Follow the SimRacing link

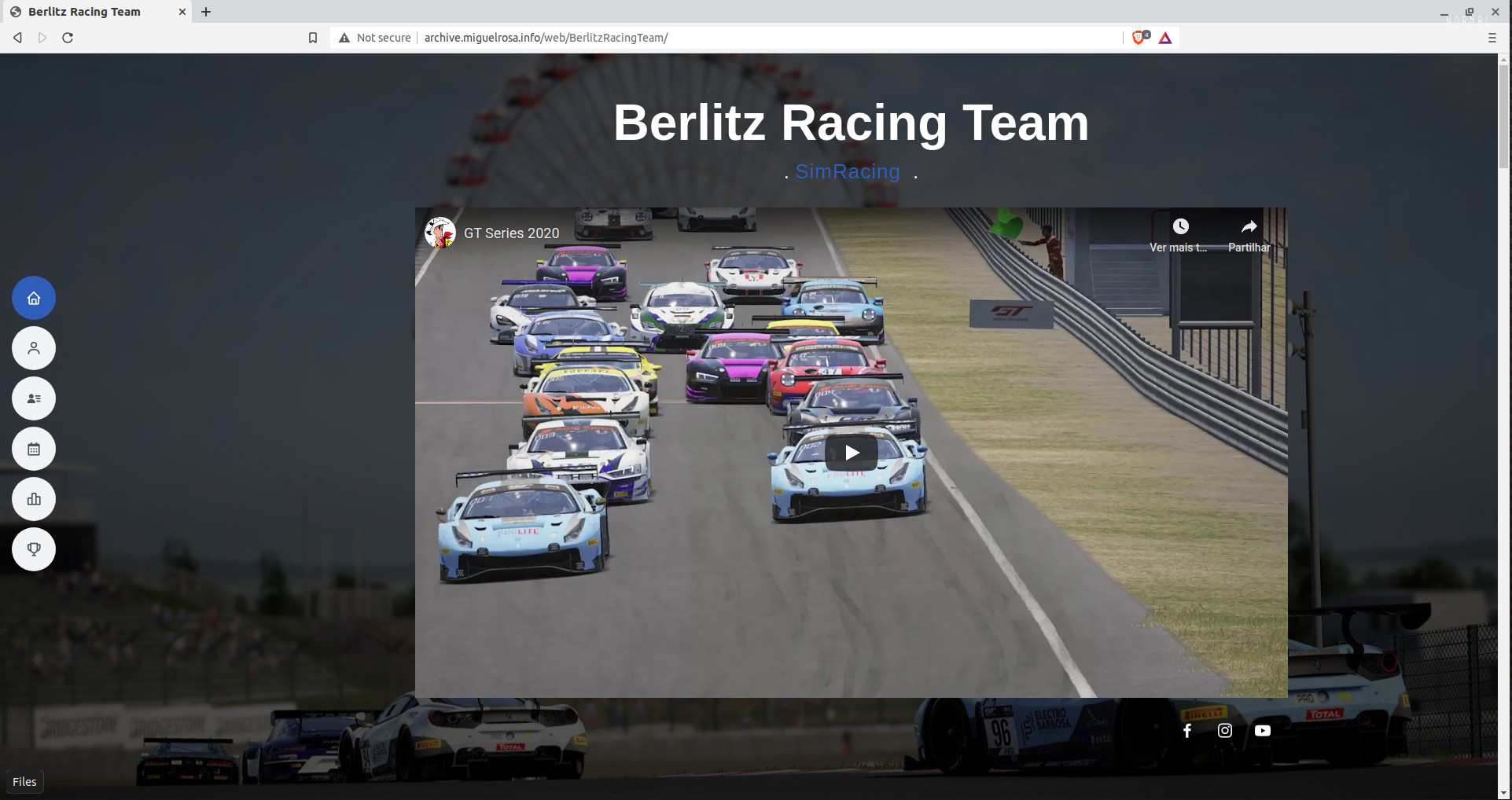[x=847, y=171]
